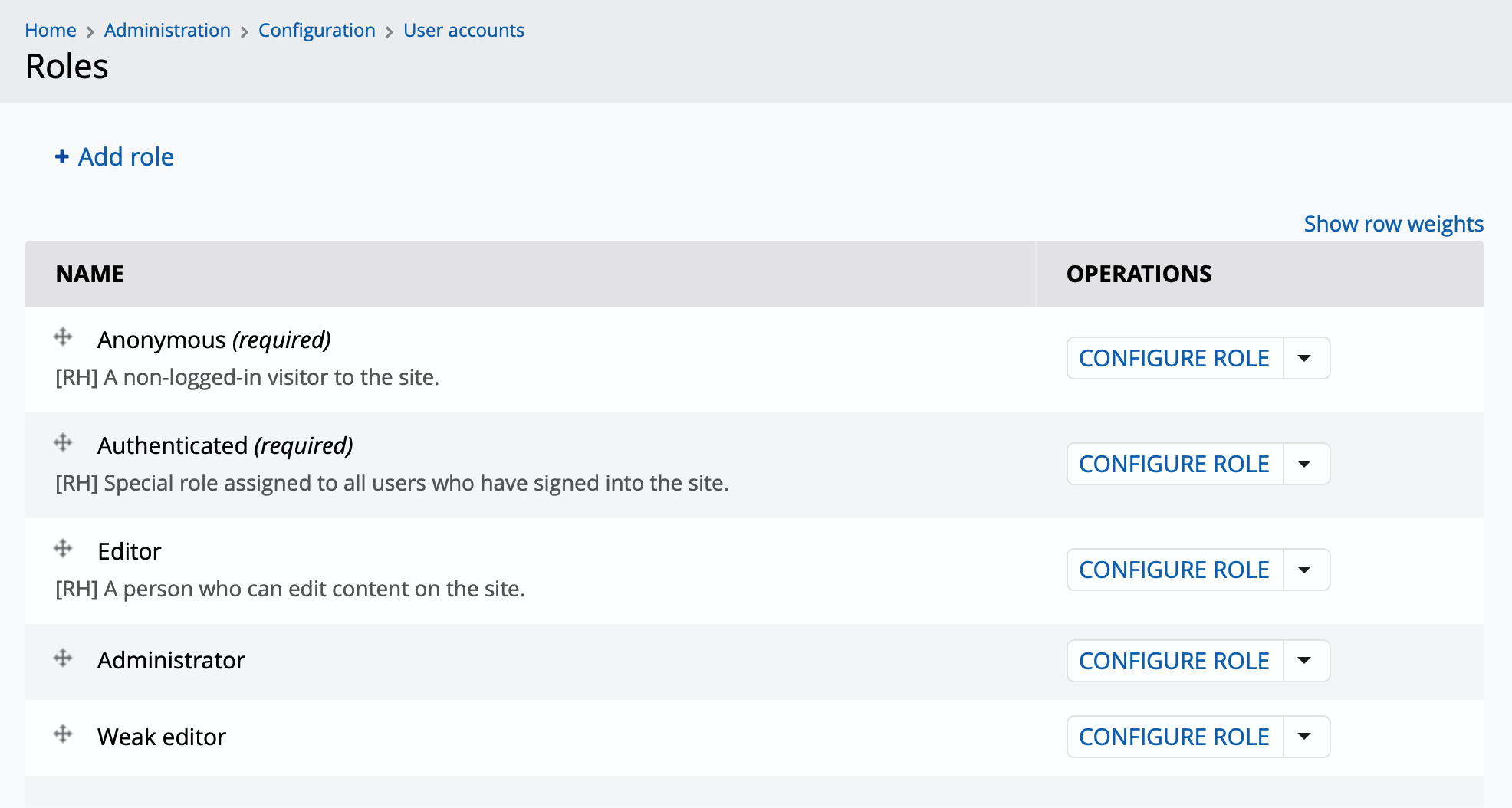
Task: Click Configure Role for Administrator
Action: [x=1174, y=661]
